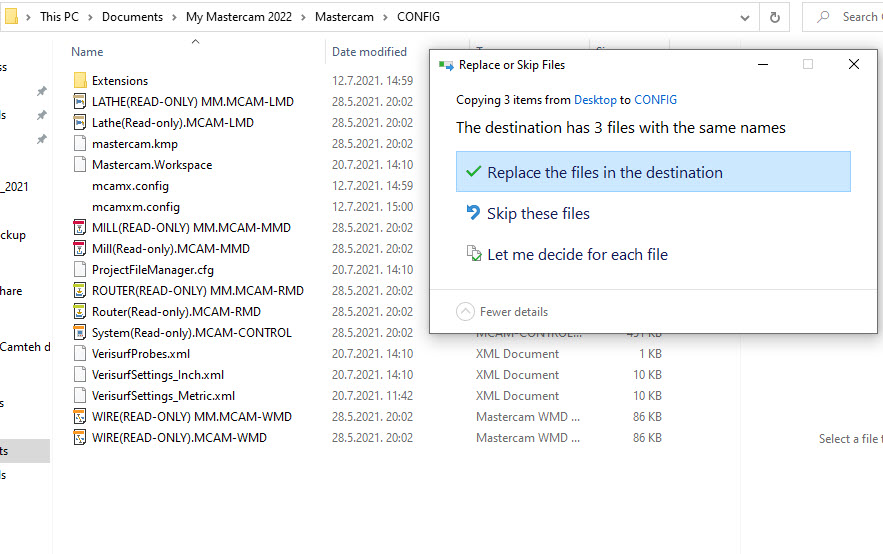Click 1 KB size of VerisurfProbes.xml
The width and height of the screenshot is (883, 554).
[650, 354]
